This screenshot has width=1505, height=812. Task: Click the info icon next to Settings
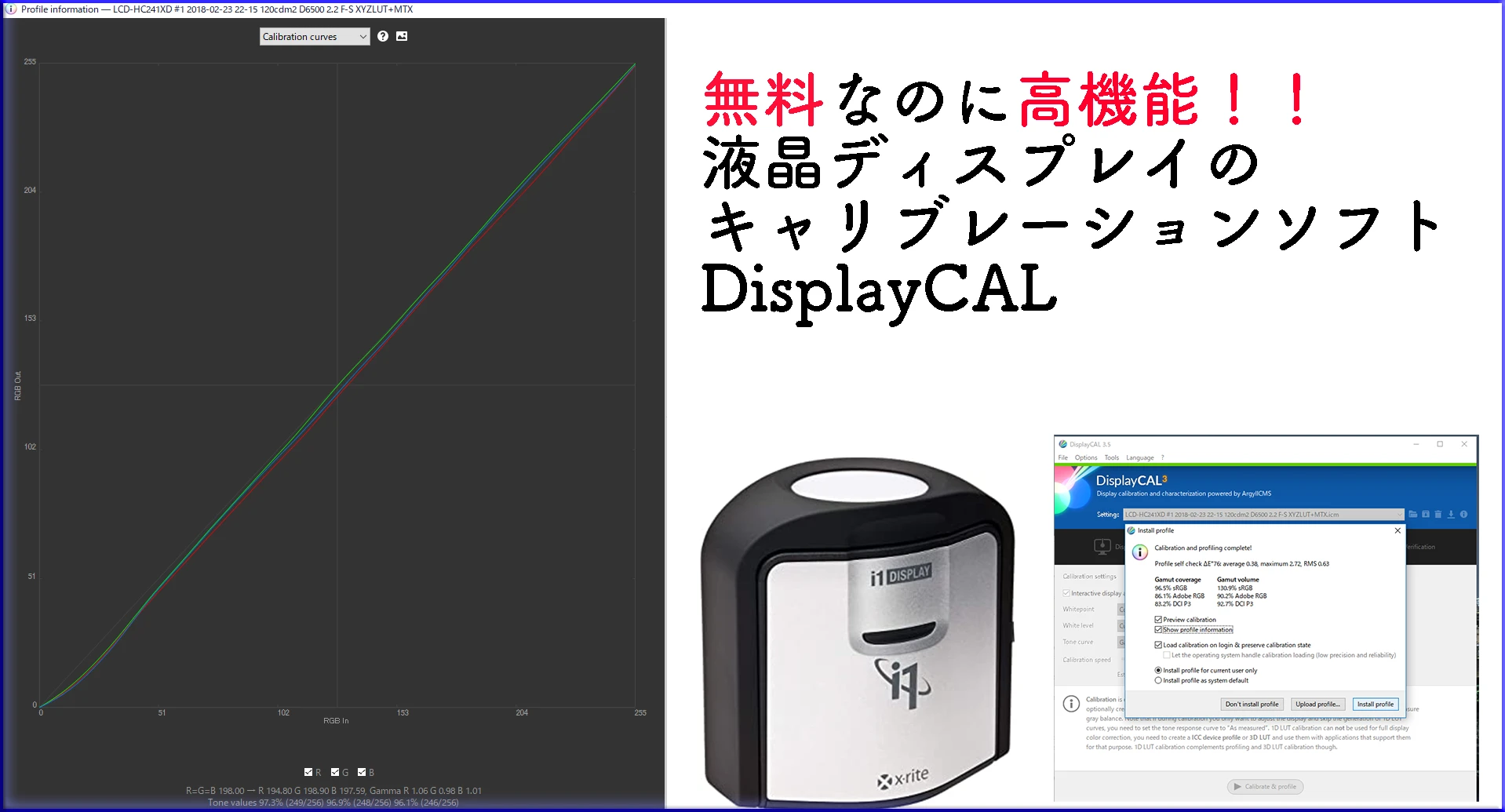point(1463,515)
